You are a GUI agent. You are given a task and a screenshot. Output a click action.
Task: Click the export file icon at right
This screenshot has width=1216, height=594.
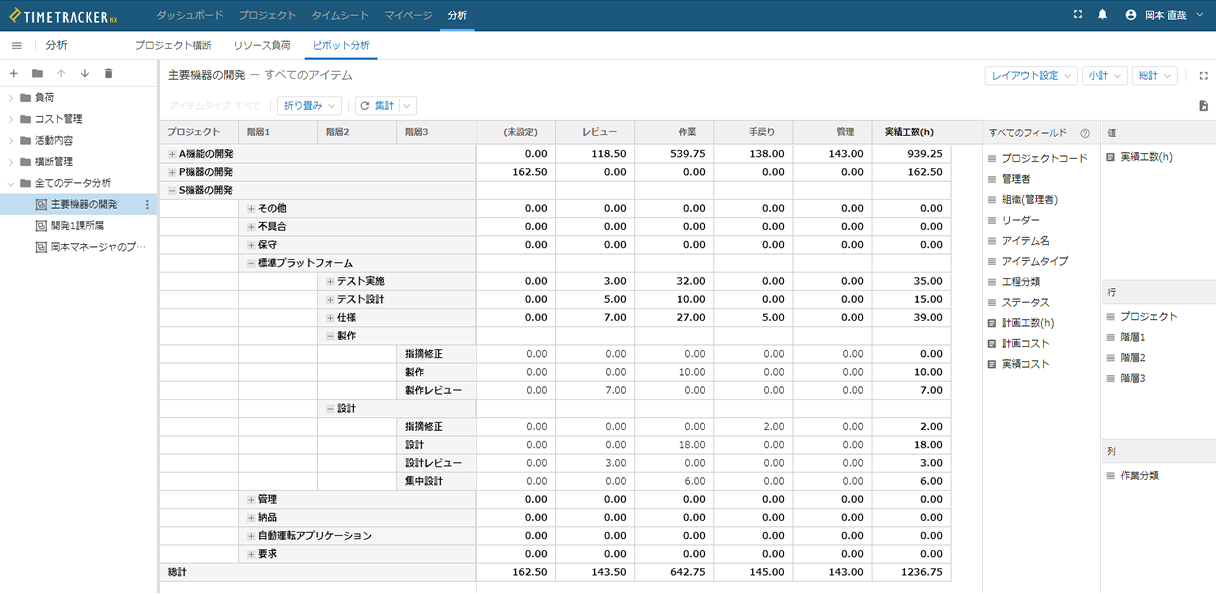click(x=1203, y=106)
